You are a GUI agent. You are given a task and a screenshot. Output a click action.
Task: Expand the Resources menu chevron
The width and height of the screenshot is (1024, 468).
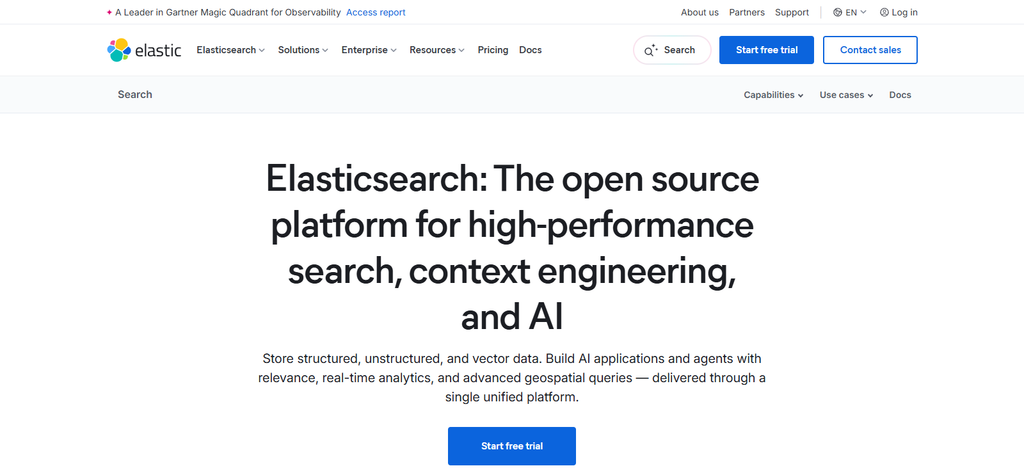tap(462, 50)
